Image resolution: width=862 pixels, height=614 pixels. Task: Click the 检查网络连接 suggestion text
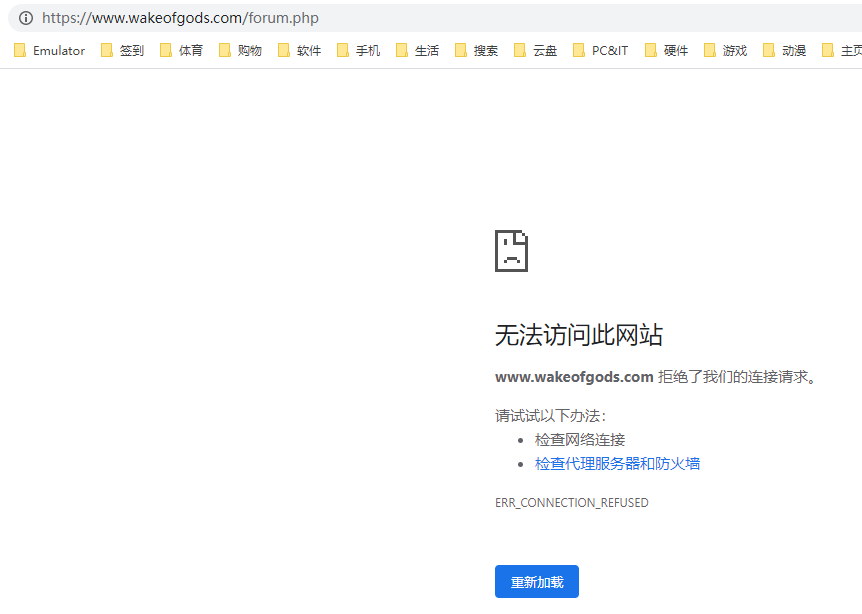580,440
